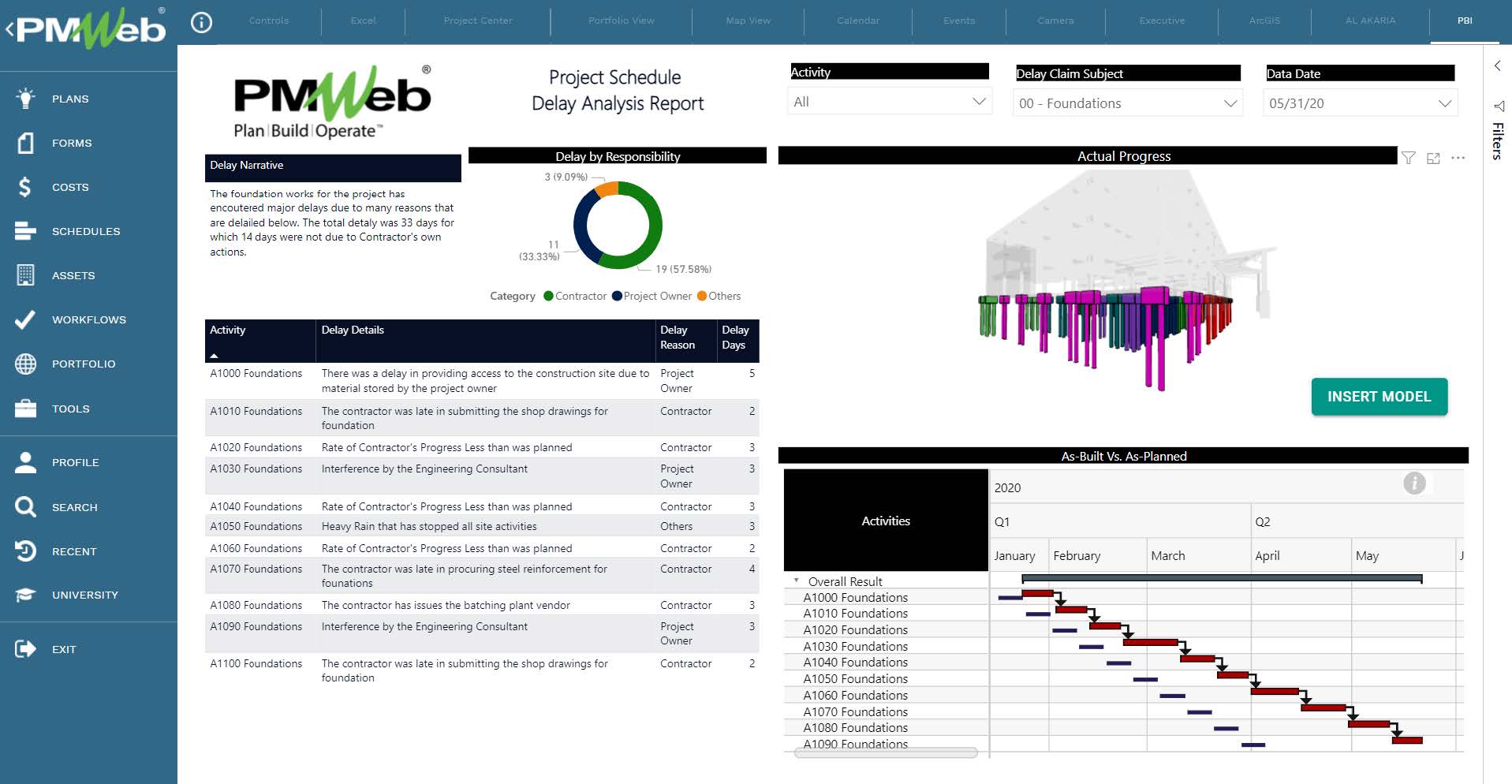Select the PBI tab

click(1465, 21)
